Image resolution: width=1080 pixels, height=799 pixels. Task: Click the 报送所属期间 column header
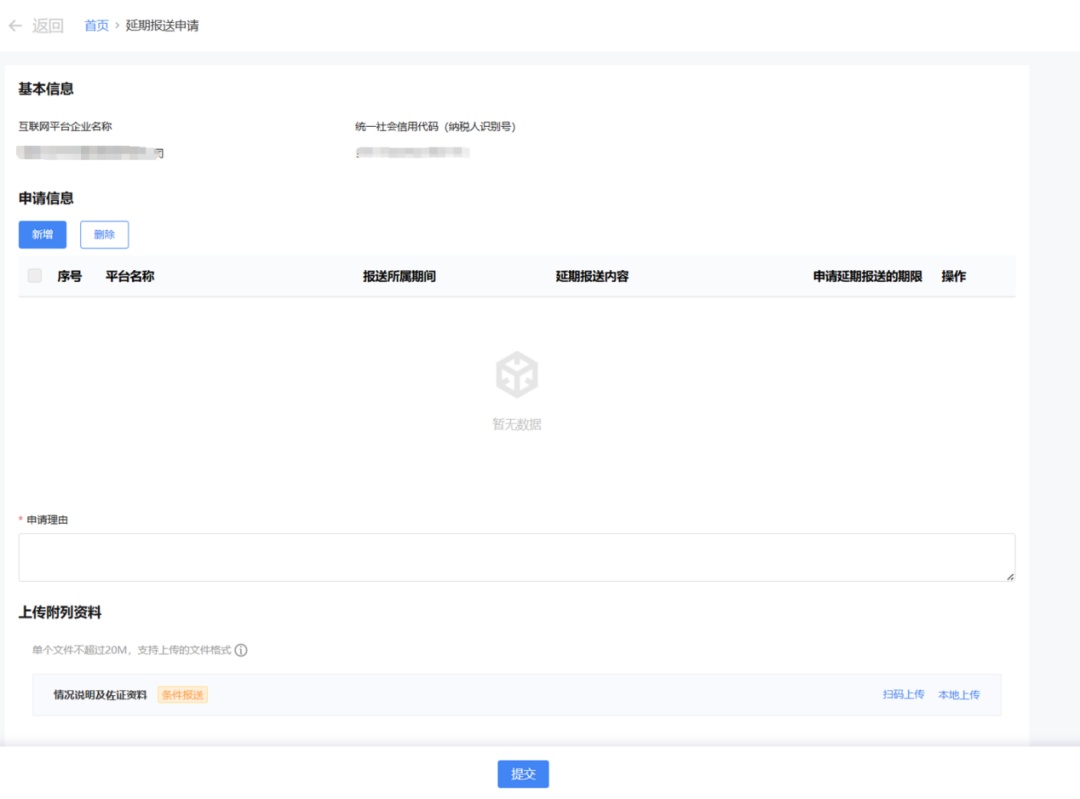pos(399,277)
